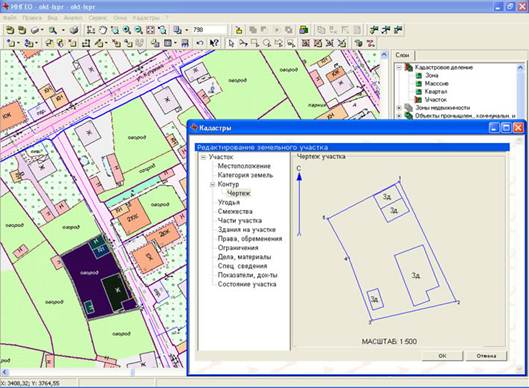The width and height of the screenshot is (529, 388).
Task: Click the undo arrow icon
Action: click(199, 43)
